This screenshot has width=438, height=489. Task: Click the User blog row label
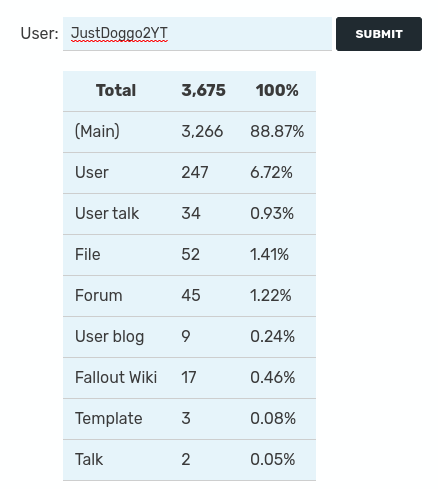click(109, 336)
